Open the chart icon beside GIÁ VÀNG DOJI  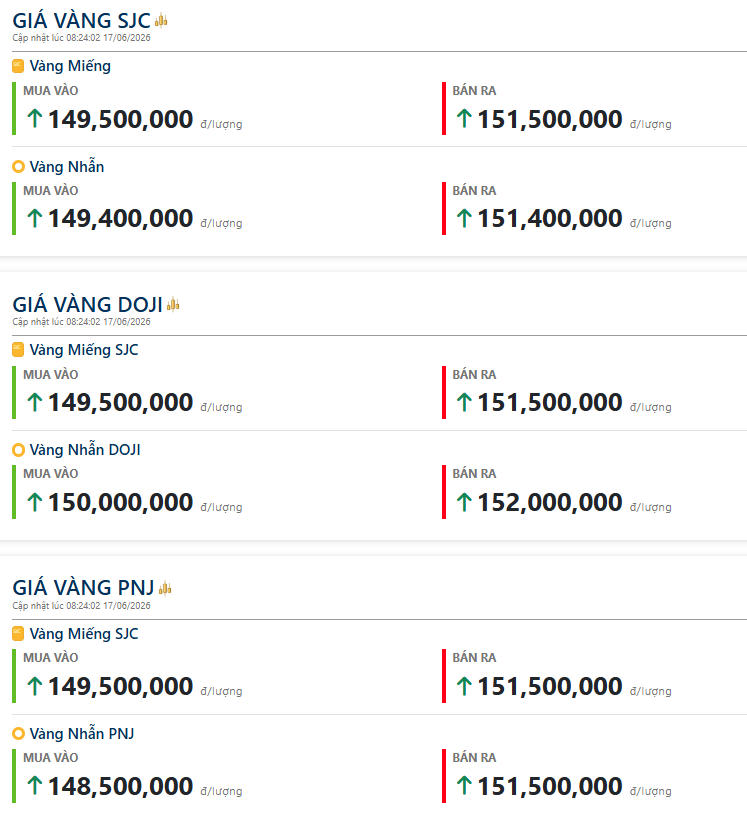pyautogui.click(x=173, y=304)
